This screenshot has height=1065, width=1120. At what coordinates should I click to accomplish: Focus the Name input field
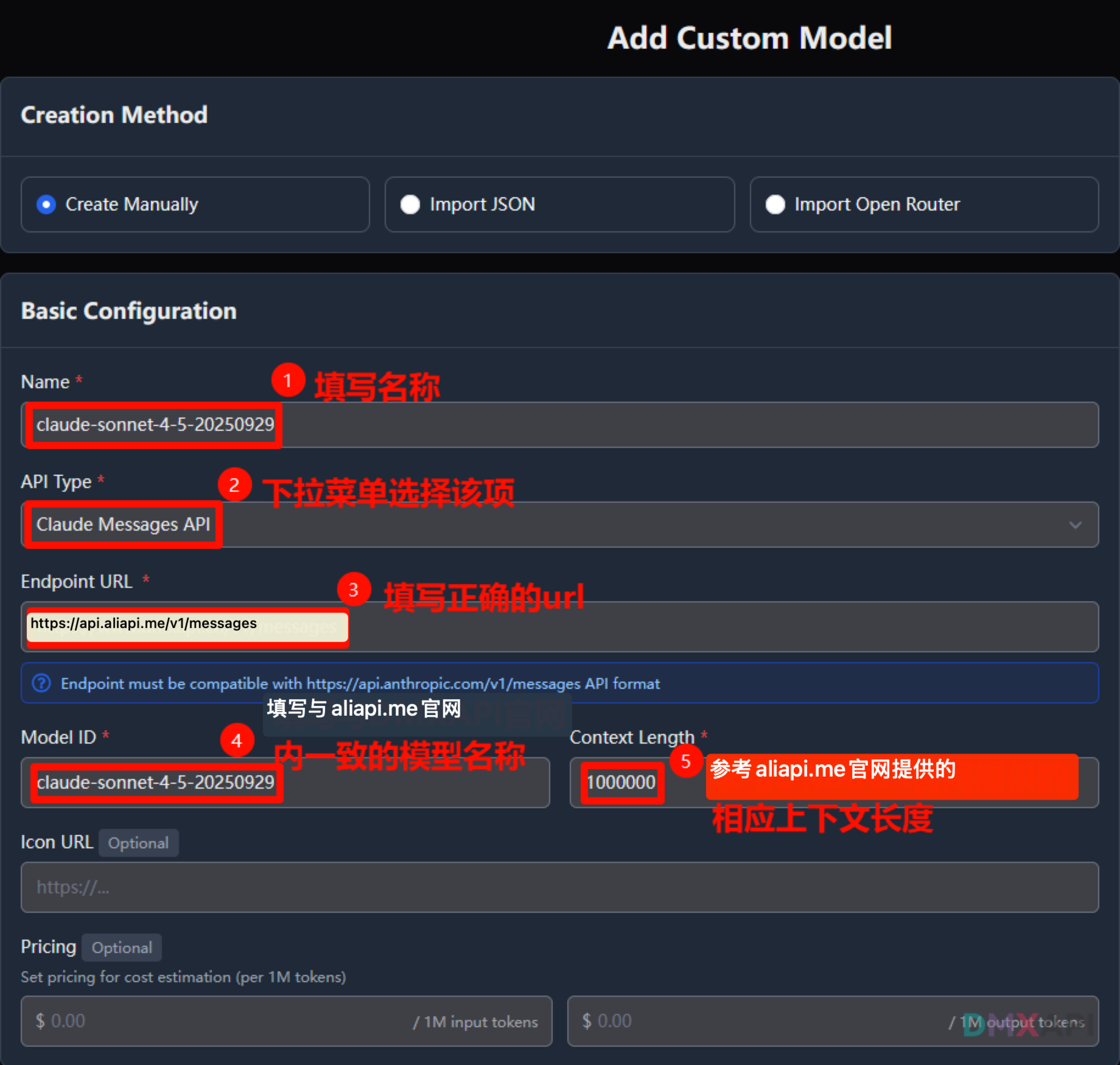click(x=560, y=425)
